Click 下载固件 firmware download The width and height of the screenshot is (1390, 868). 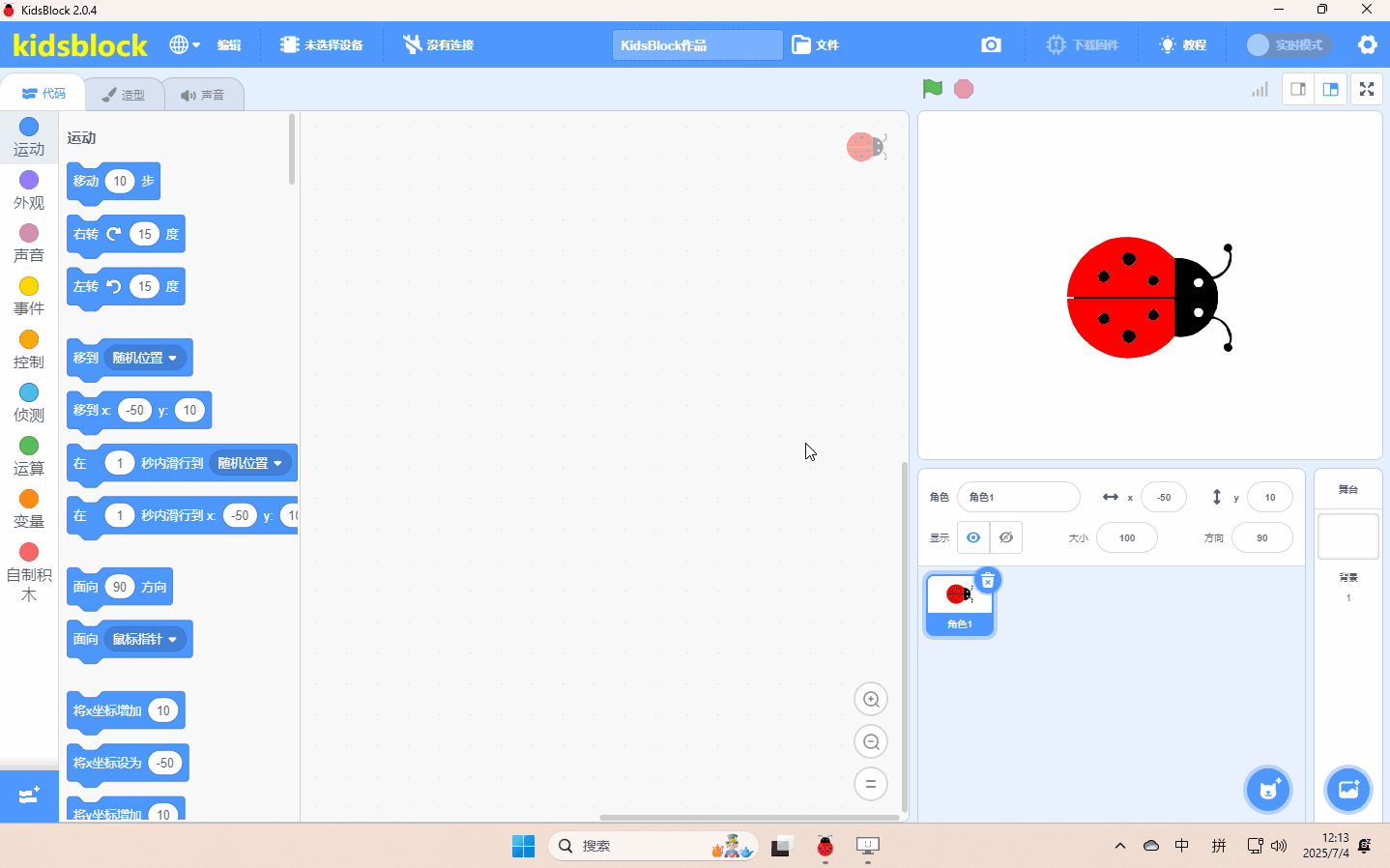(x=1083, y=45)
